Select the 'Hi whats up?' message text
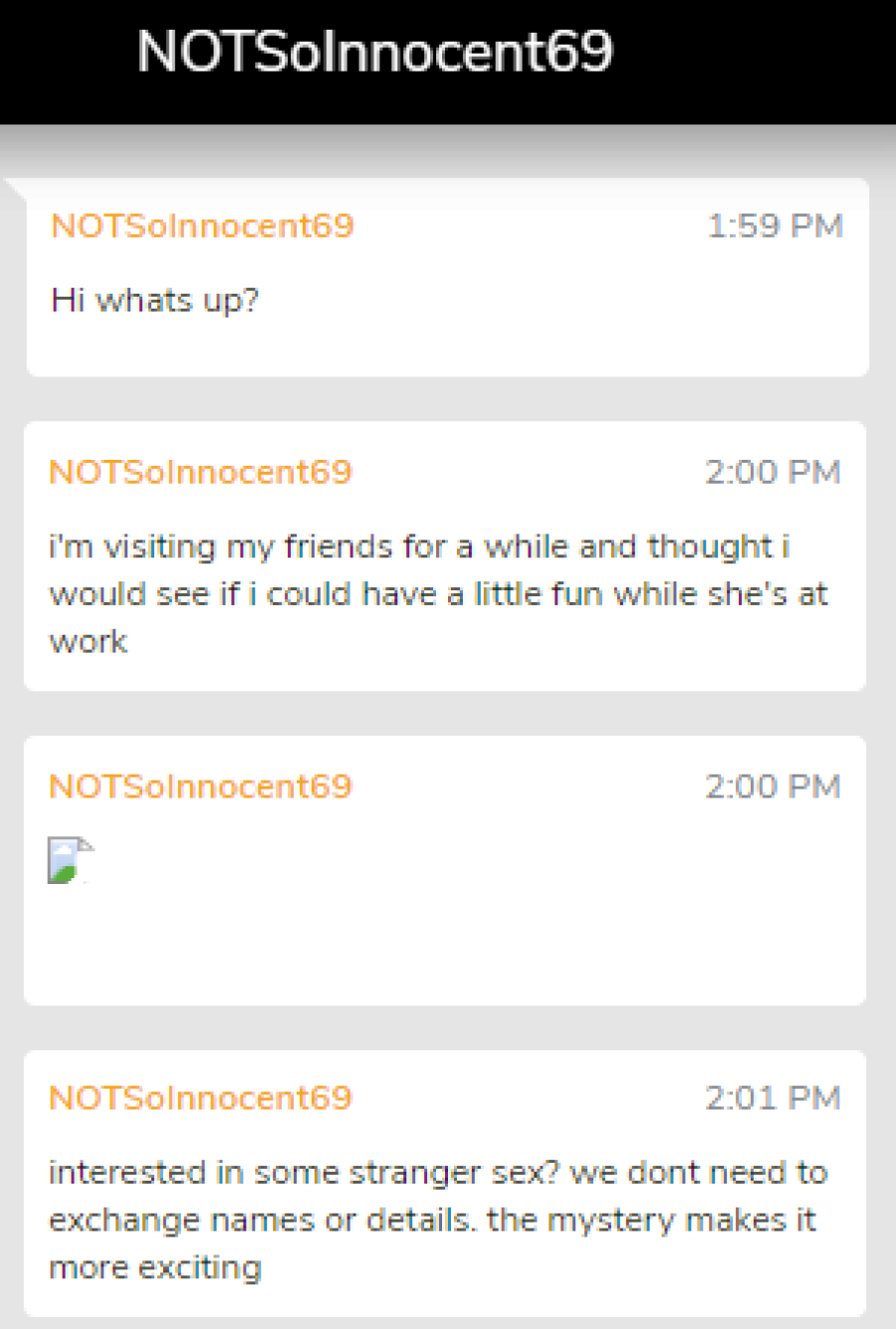 pyautogui.click(x=155, y=300)
